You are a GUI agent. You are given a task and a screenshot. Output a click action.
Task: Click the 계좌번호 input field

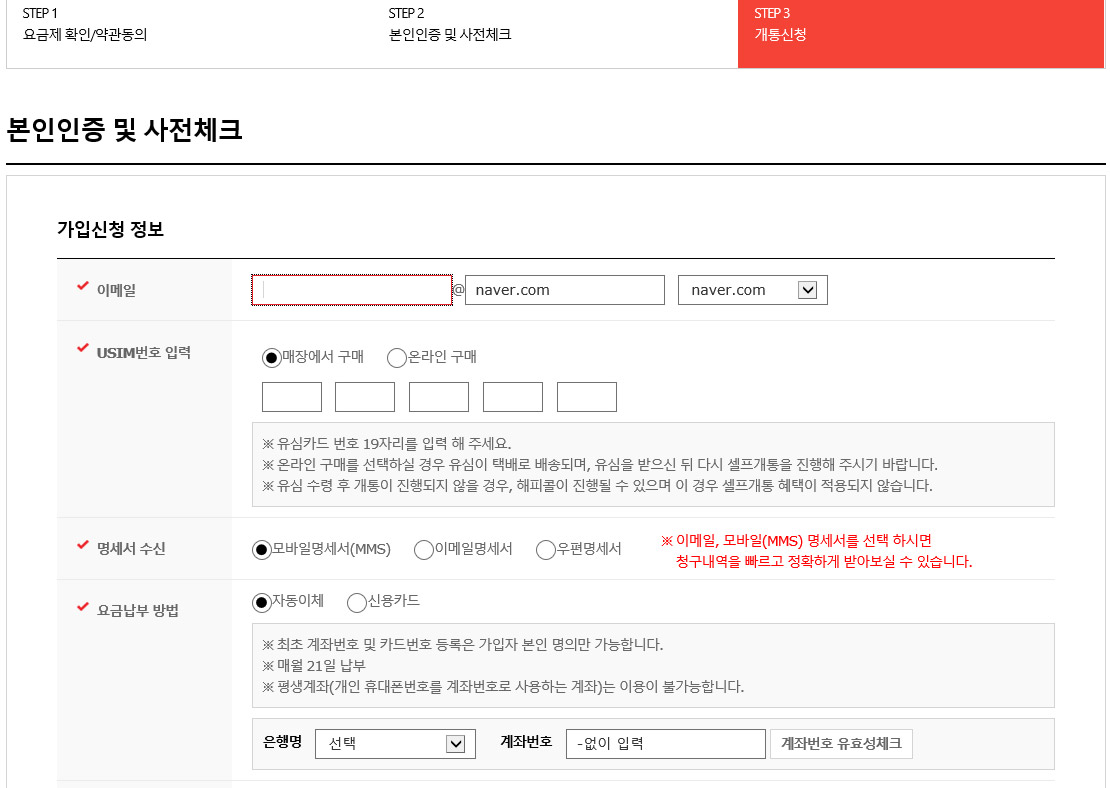(665, 744)
